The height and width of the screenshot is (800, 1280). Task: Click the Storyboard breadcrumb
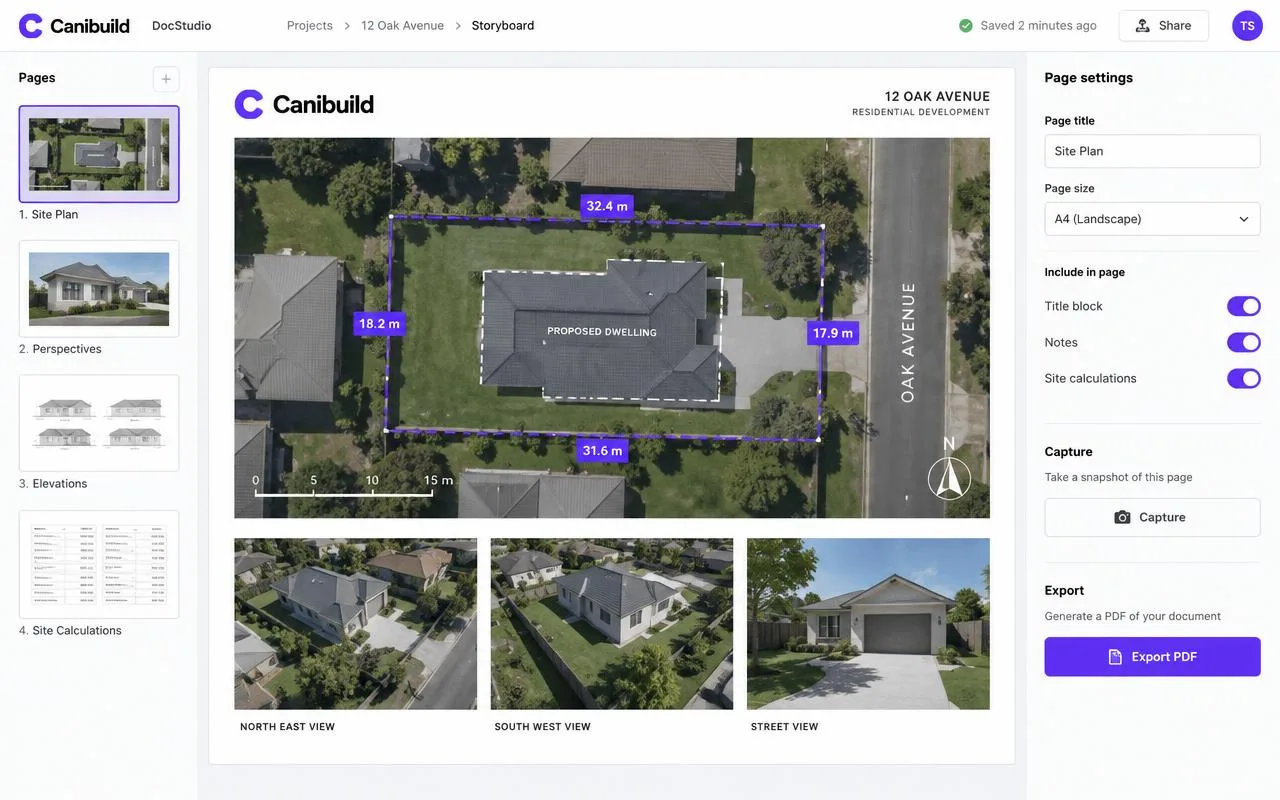pos(503,26)
